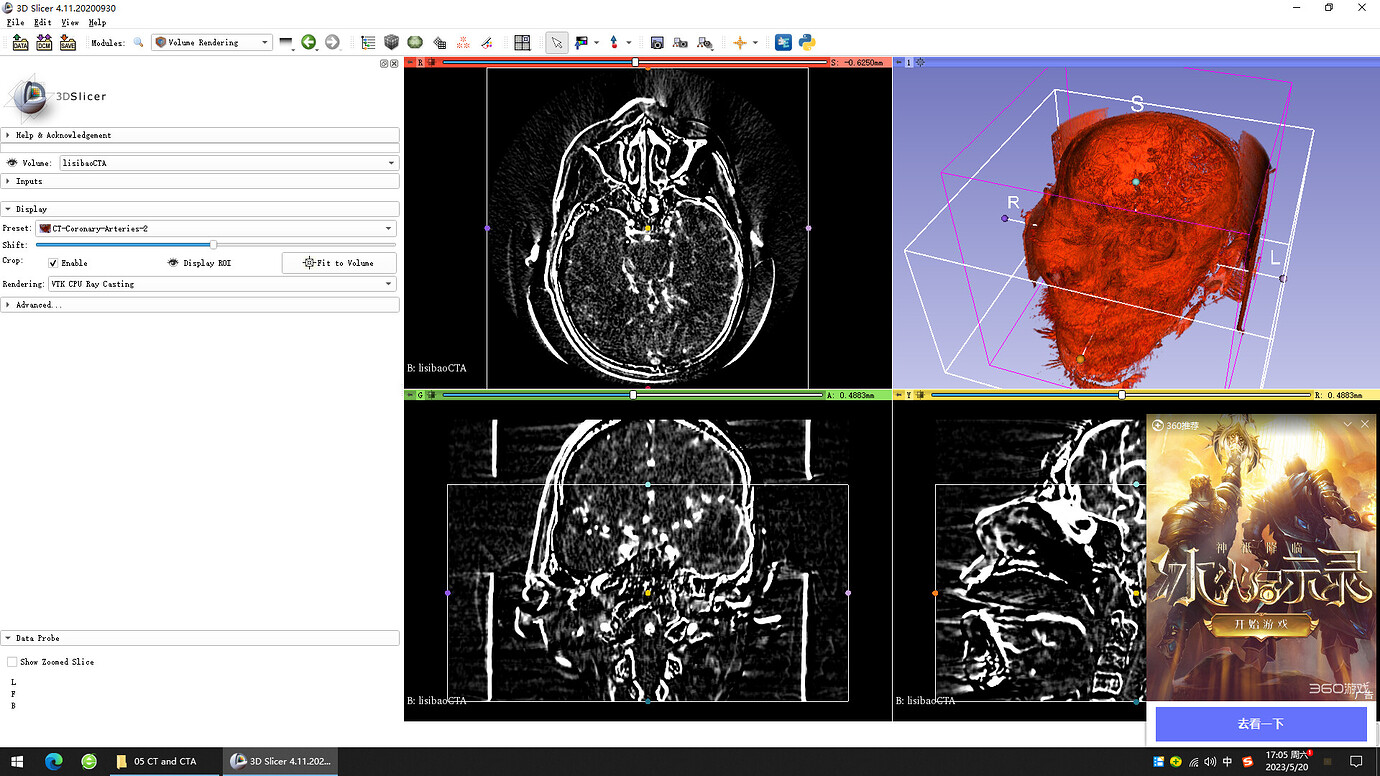This screenshot has height=776, width=1380.
Task: Open the View menu
Action: (x=70, y=22)
